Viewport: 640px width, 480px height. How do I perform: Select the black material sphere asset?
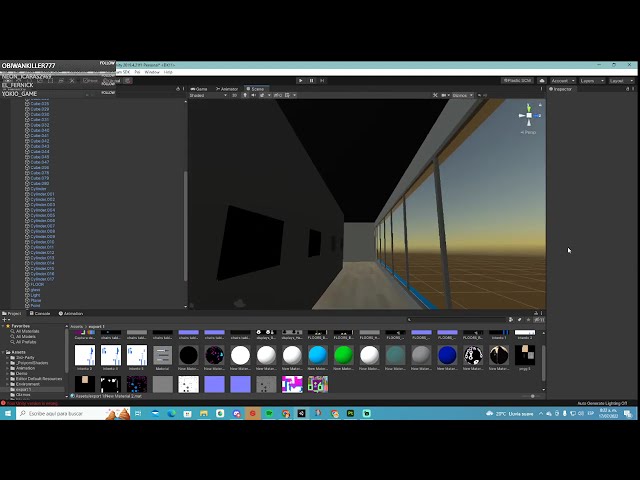(189, 355)
